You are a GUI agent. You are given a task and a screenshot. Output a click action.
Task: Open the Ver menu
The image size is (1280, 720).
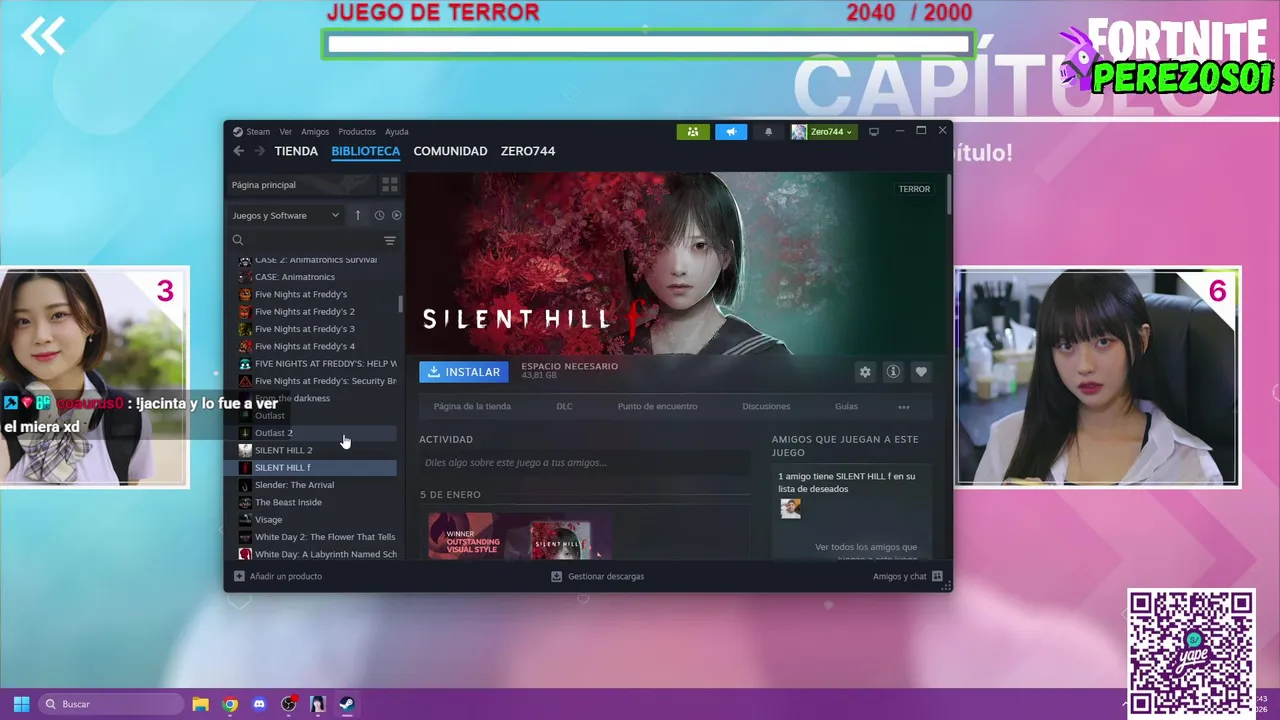pos(285,132)
